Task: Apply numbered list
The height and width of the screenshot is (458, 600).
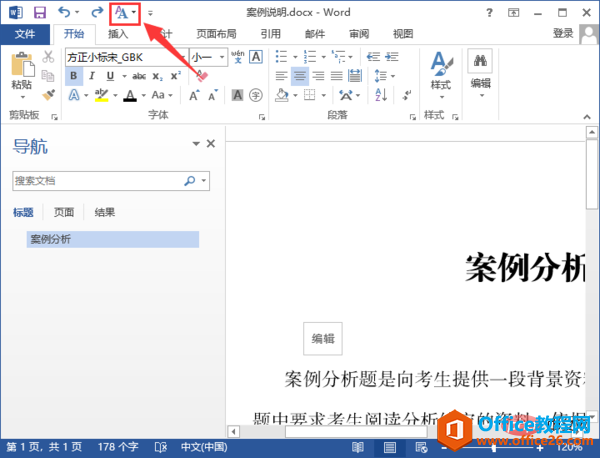Action: click(310, 57)
